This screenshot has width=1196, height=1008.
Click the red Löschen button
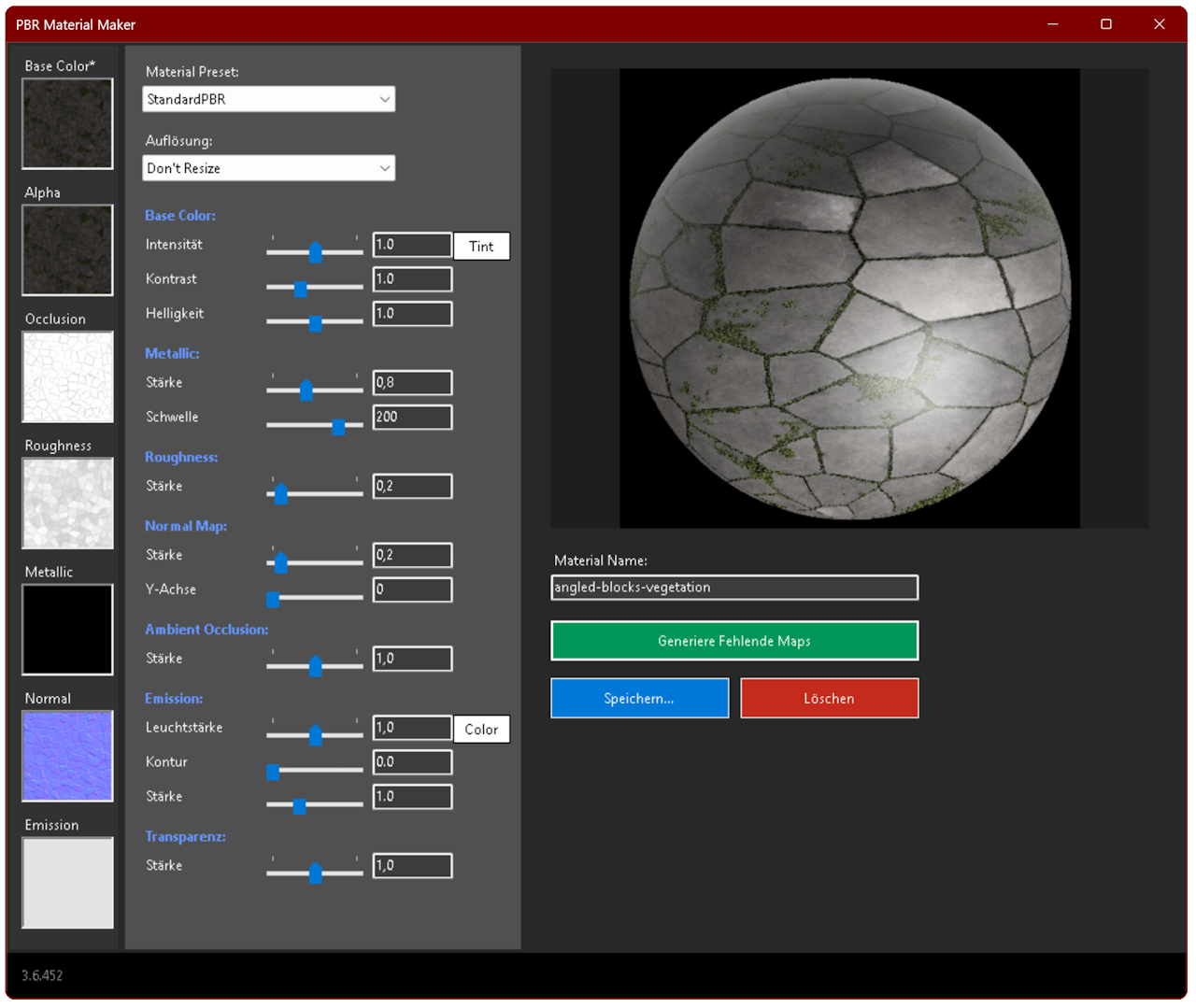(829, 699)
